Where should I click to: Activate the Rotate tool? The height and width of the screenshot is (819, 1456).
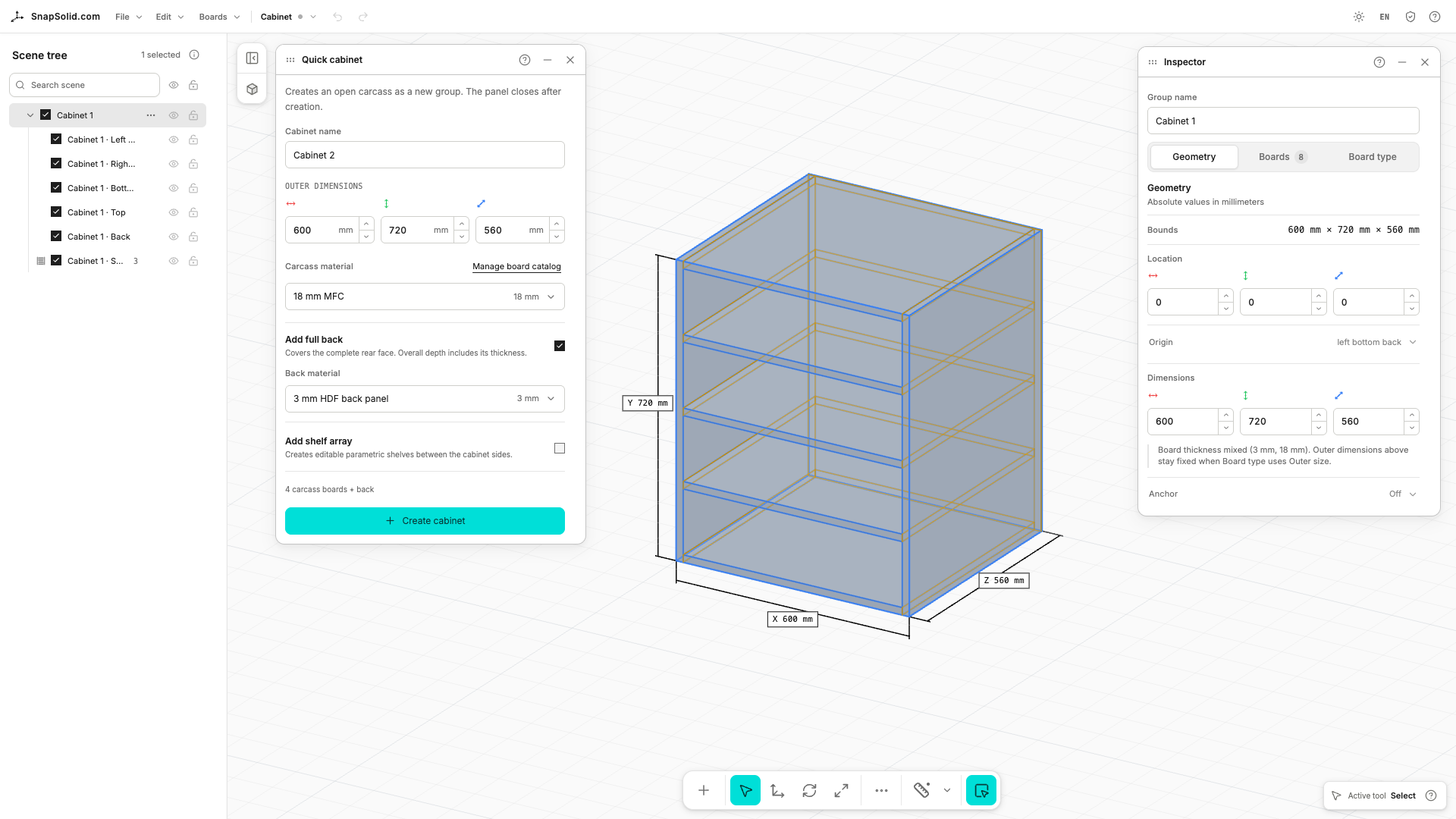[810, 791]
